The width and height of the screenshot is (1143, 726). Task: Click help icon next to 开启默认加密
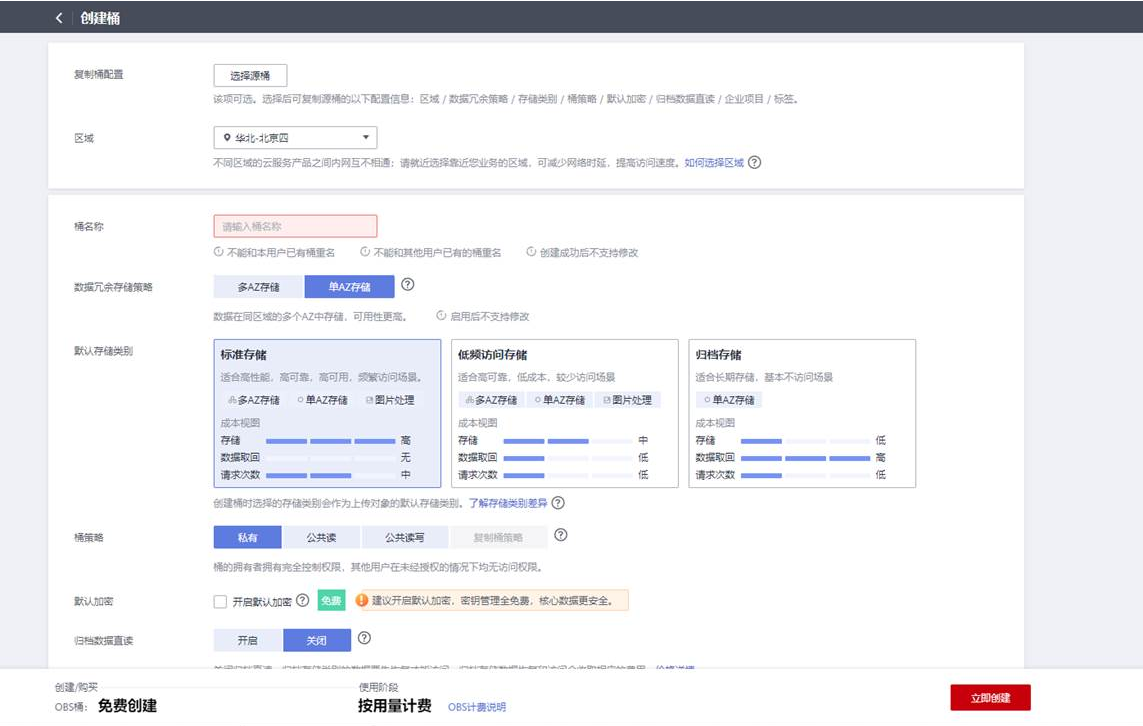coord(302,601)
